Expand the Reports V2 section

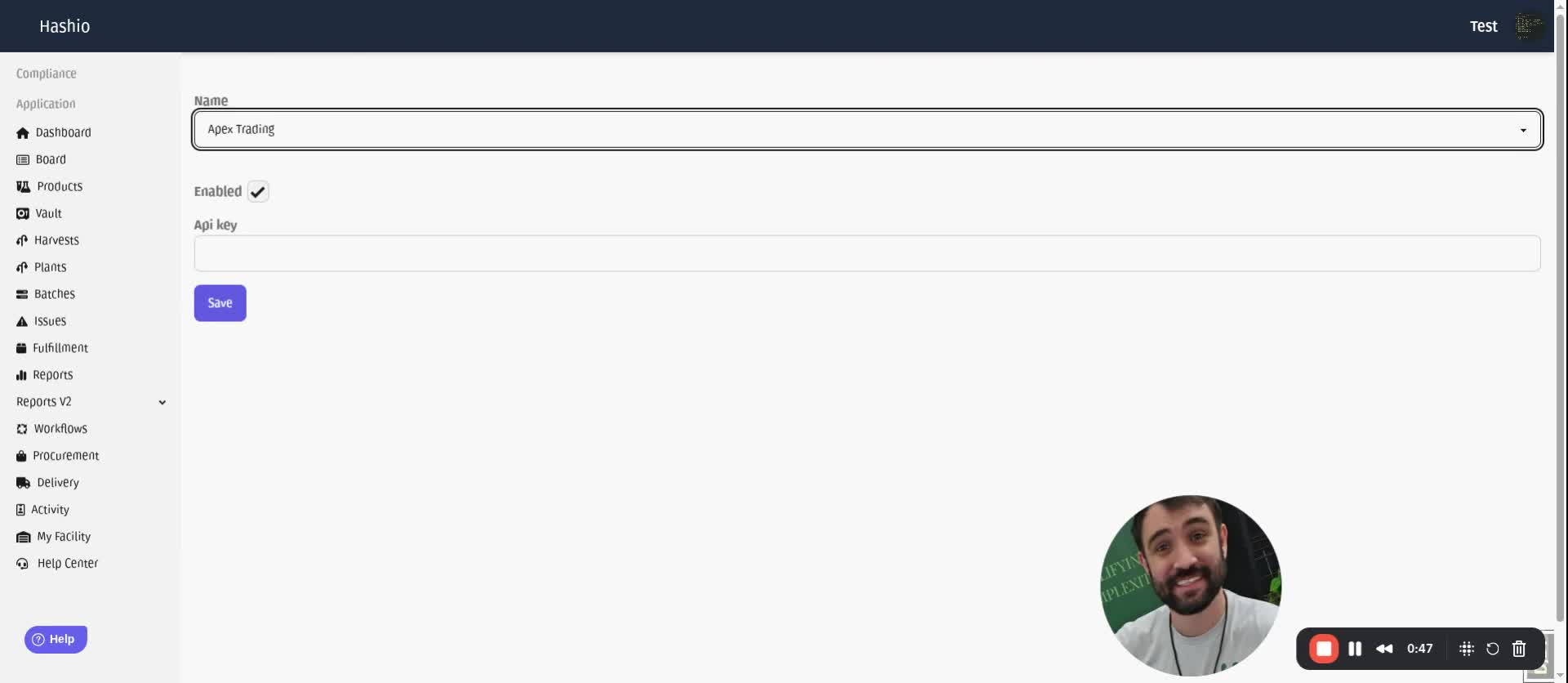[91, 402]
